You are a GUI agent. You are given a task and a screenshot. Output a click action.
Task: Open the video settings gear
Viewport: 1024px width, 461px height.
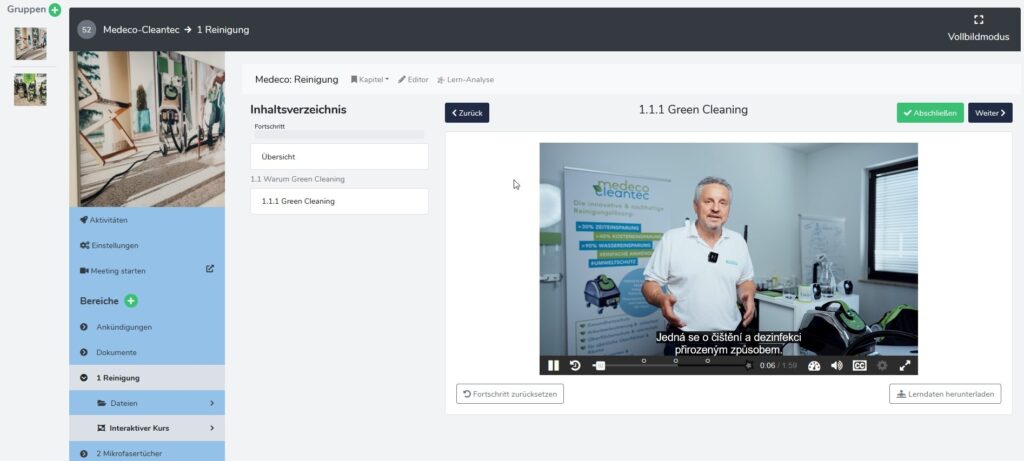(x=882, y=366)
